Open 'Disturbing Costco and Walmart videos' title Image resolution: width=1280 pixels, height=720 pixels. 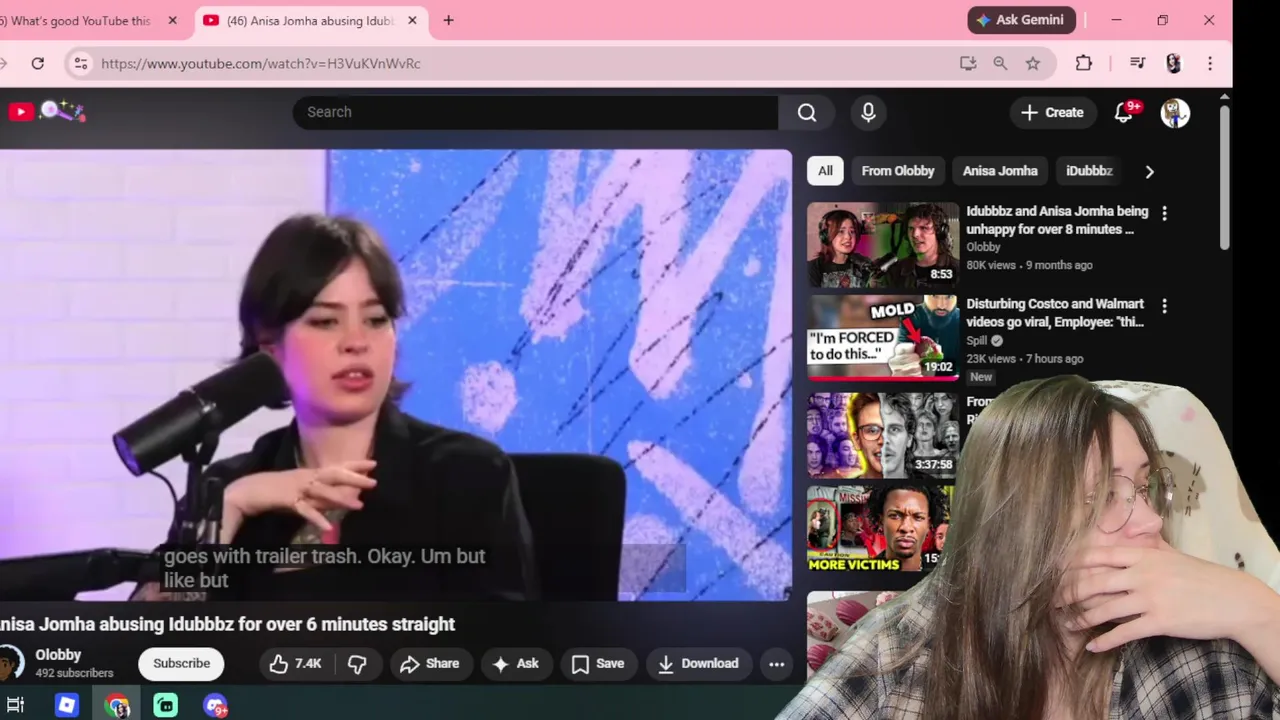point(1055,313)
